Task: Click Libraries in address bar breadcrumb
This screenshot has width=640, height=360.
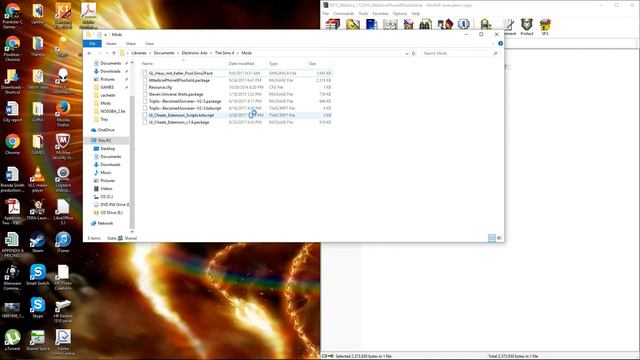Action: 139,53
